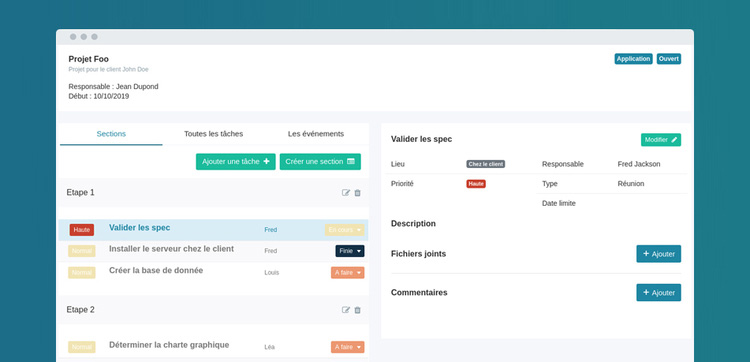
Task: Click Valider les spec detail panel heading
Action: pos(421,139)
